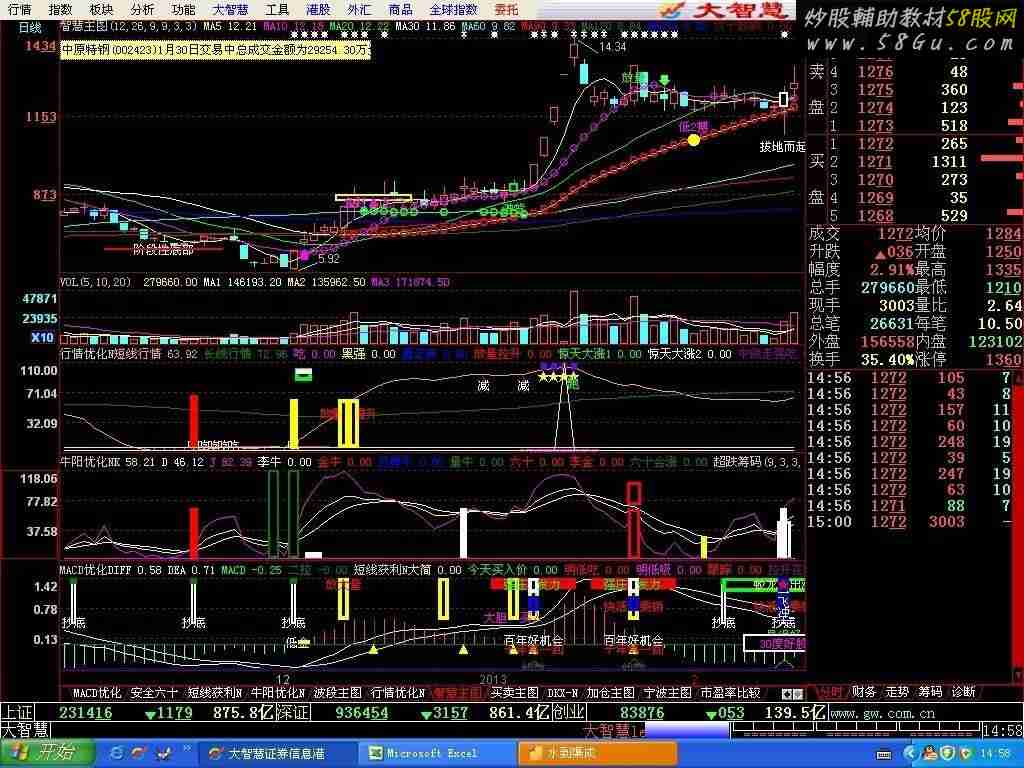The image size is (1024, 768).
Task: Switch to the 走势 side tab
Action: pos(897,692)
